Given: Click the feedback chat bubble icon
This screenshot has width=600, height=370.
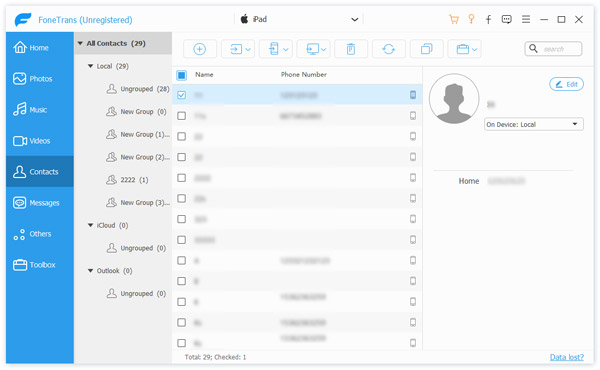Looking at the screenshot, I should pos(507,19).
